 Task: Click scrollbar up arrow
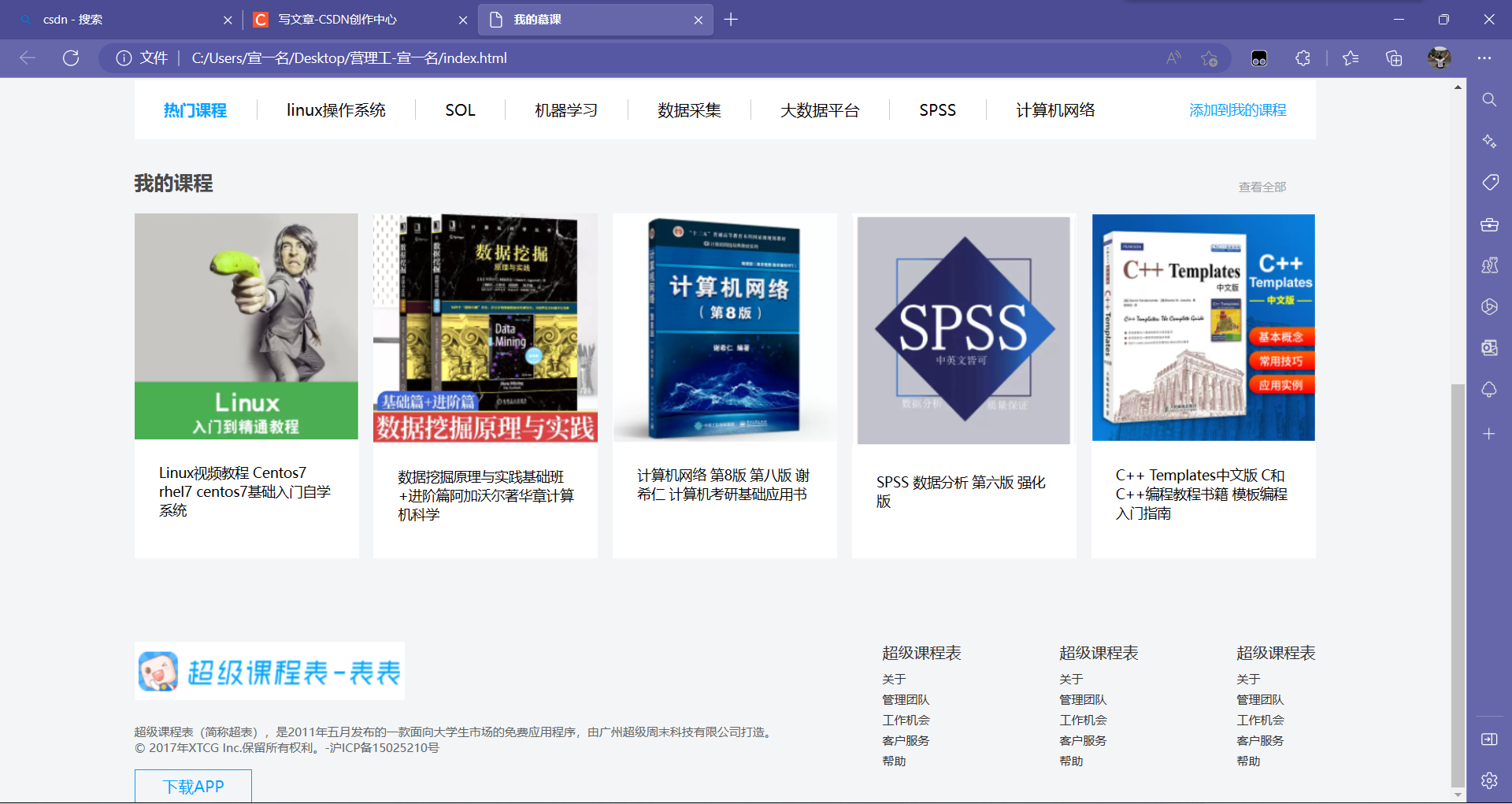pos(1458,87)
